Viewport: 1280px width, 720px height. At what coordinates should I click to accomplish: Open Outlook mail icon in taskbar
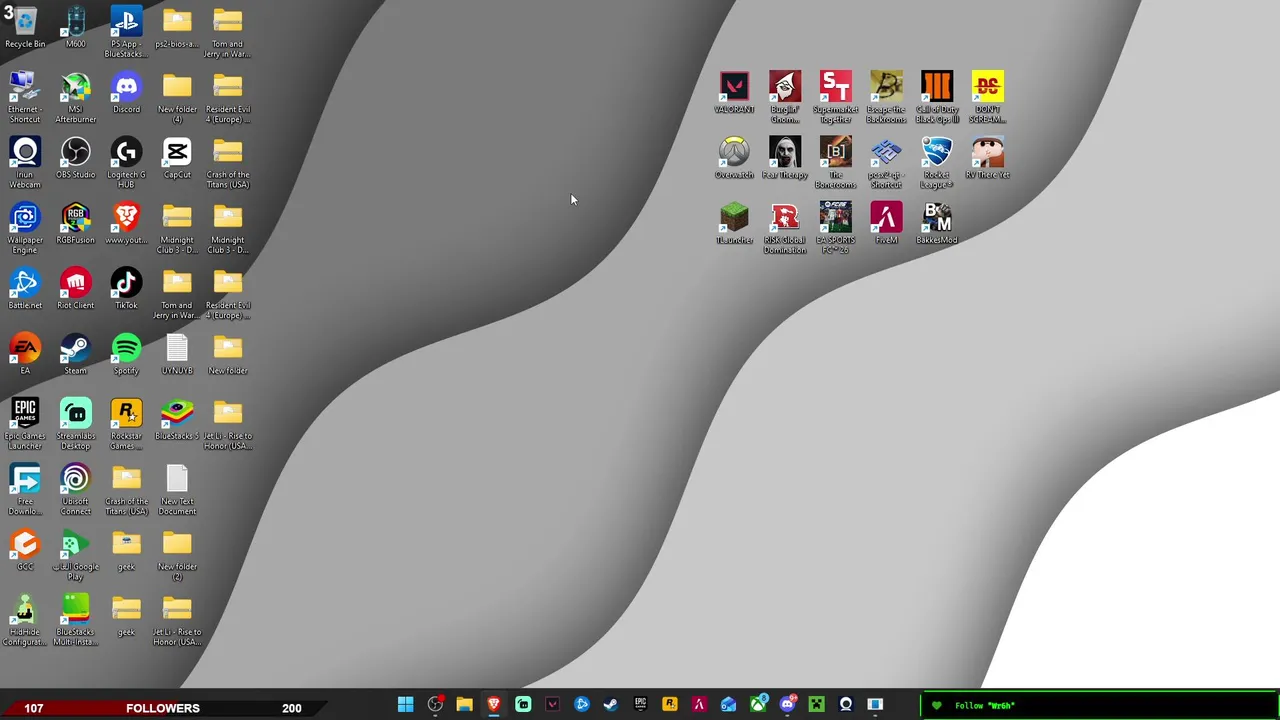(x=728, y=705)
